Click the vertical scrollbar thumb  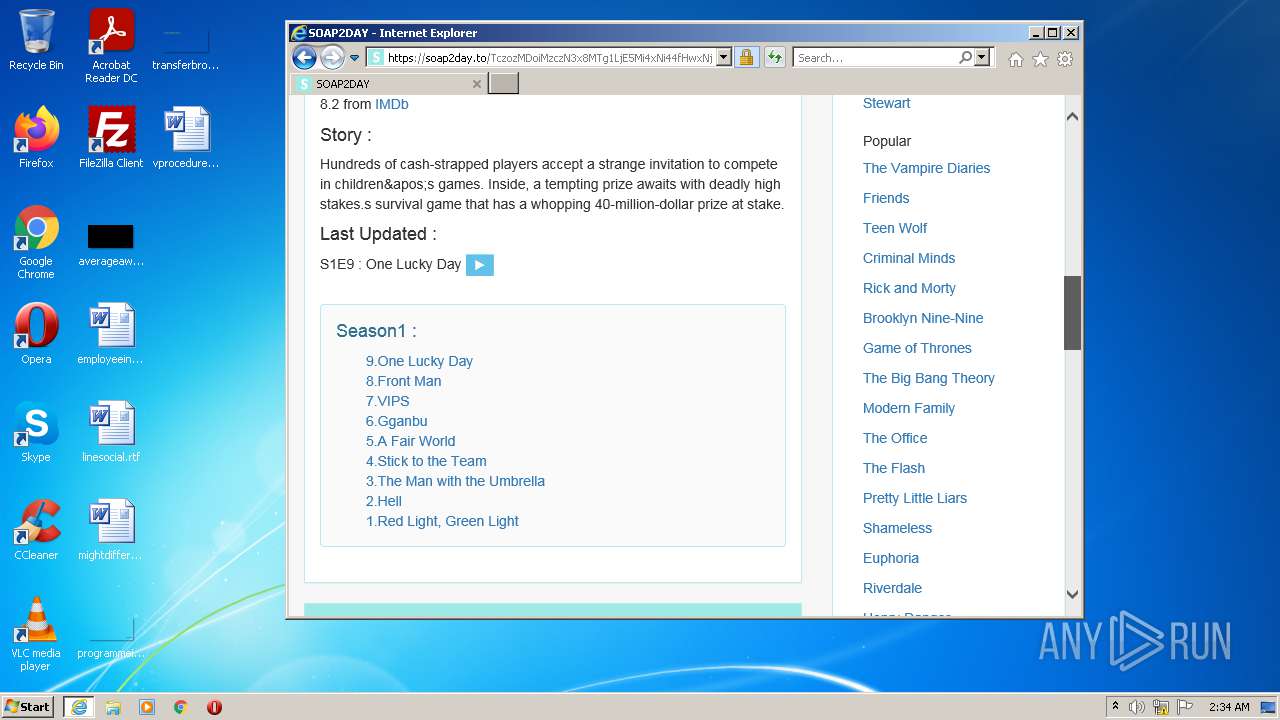tap(1072, 313)
